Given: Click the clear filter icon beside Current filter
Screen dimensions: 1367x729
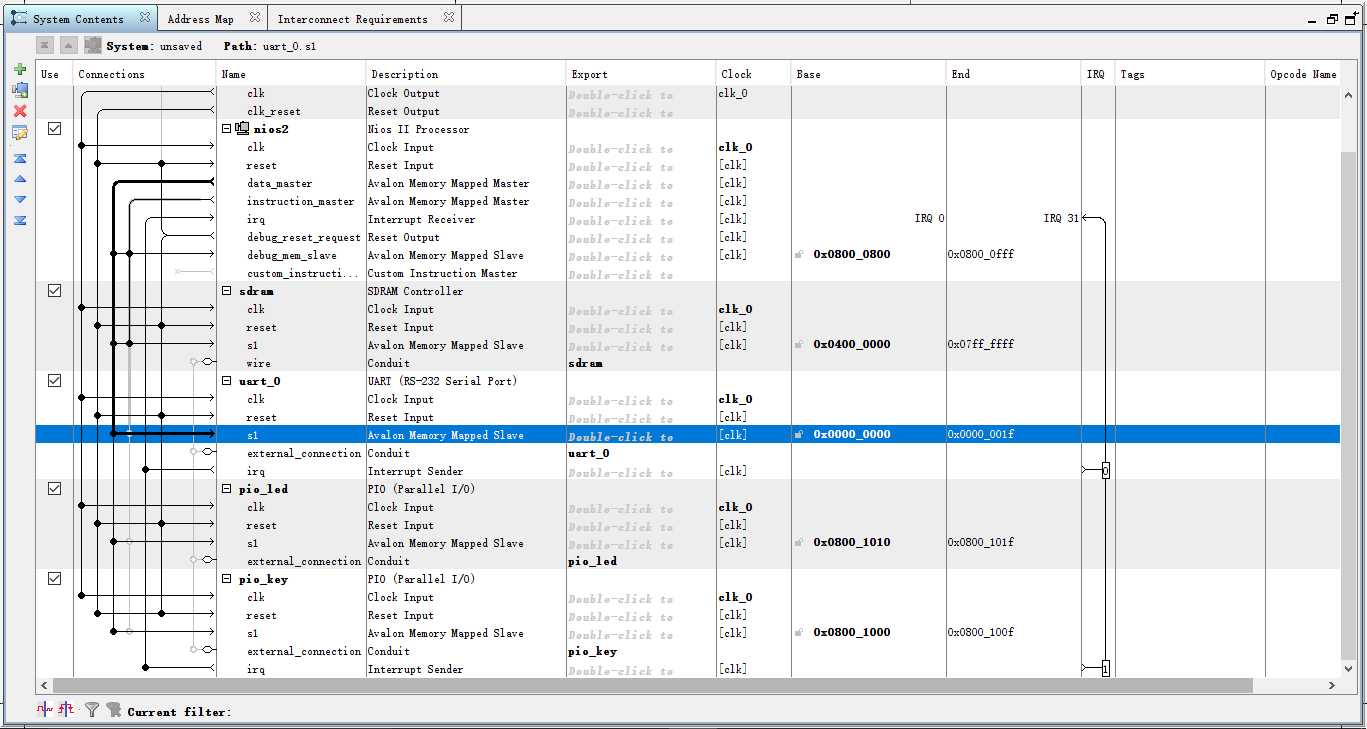Looking at the screenshot, I should coord(114,709).
